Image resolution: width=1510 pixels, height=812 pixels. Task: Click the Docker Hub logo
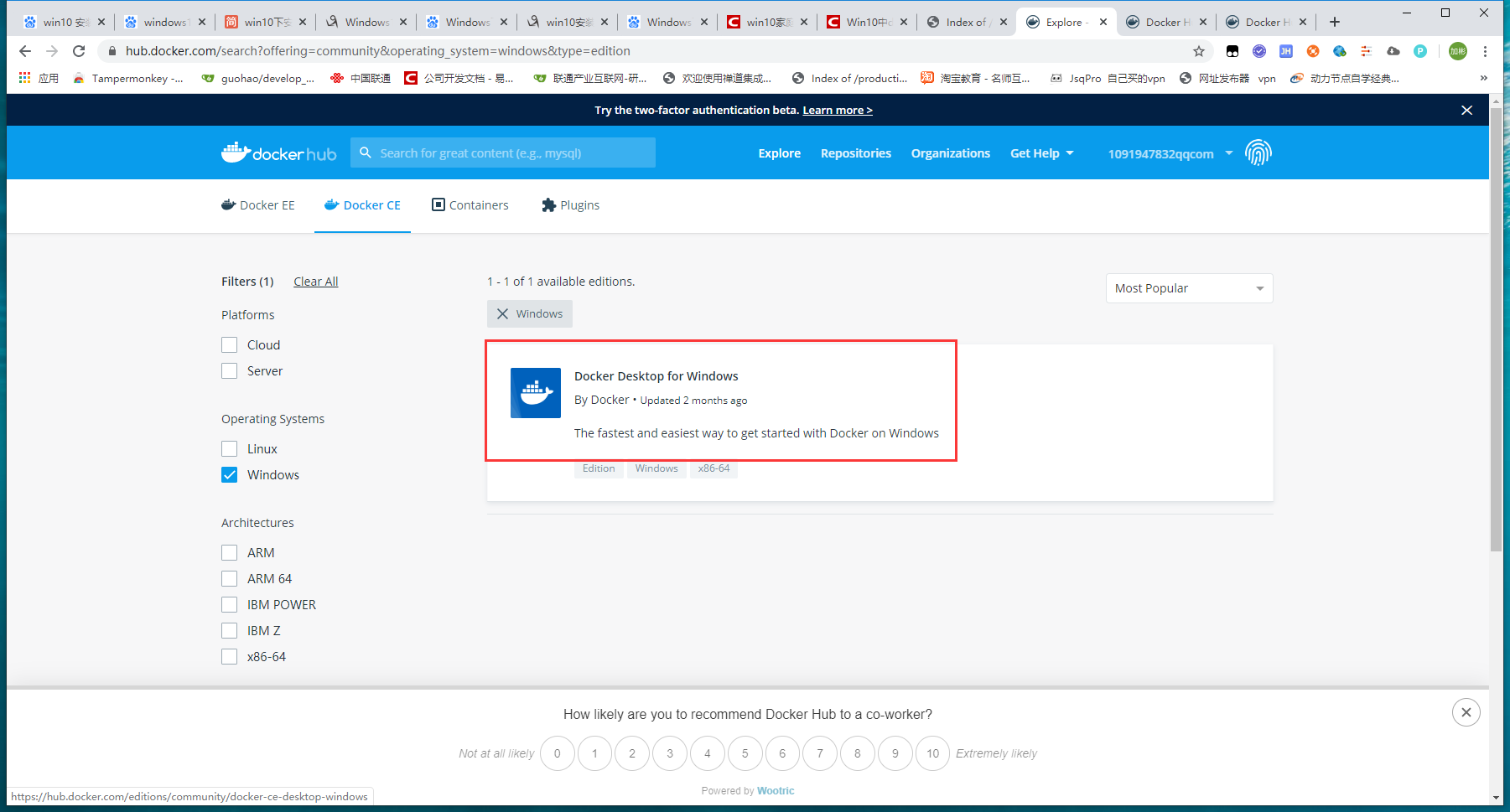click(279, 153)
